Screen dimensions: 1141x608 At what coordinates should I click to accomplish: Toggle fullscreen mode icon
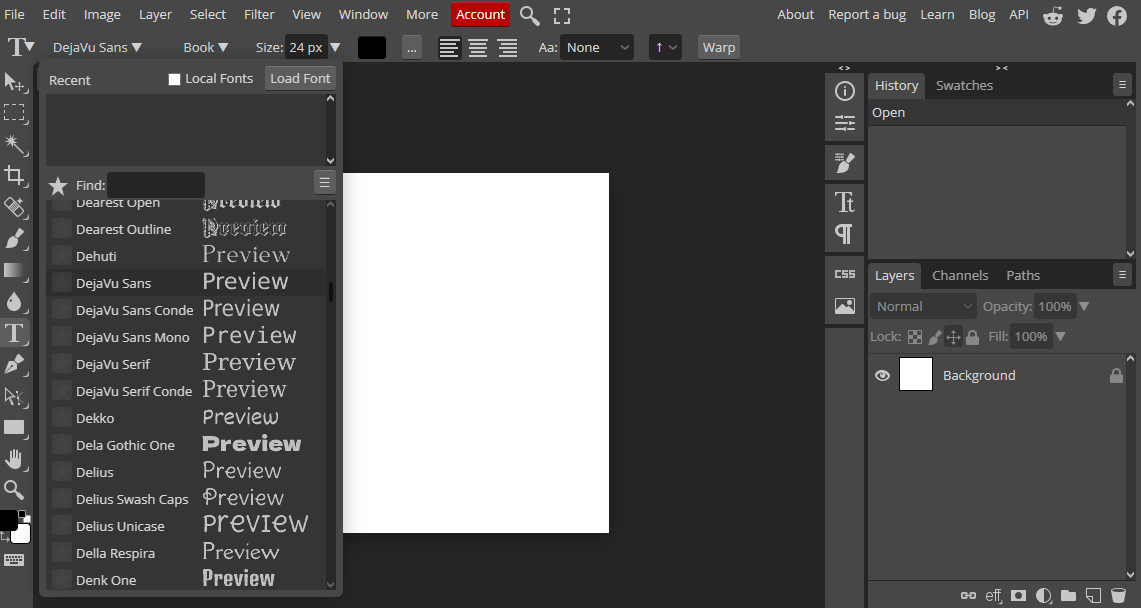562,15
